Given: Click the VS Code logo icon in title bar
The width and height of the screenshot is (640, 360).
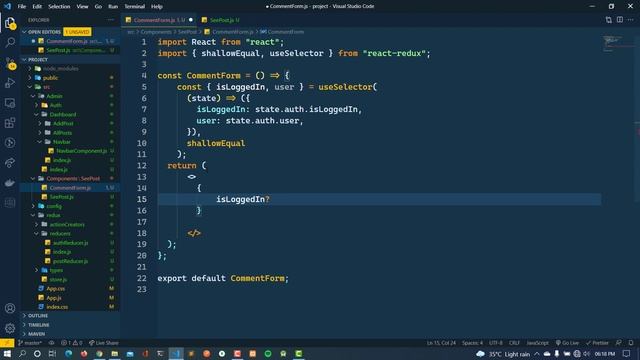Looking at the screenshot, I should point(7,6).
